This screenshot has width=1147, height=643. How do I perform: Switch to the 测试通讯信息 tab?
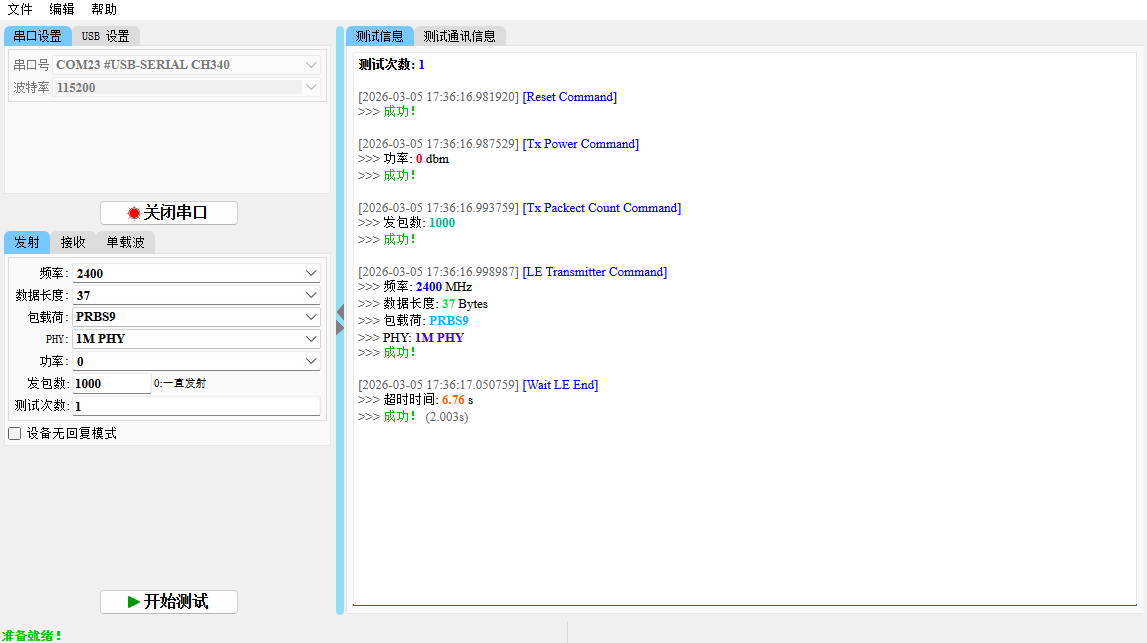(459, 36)
